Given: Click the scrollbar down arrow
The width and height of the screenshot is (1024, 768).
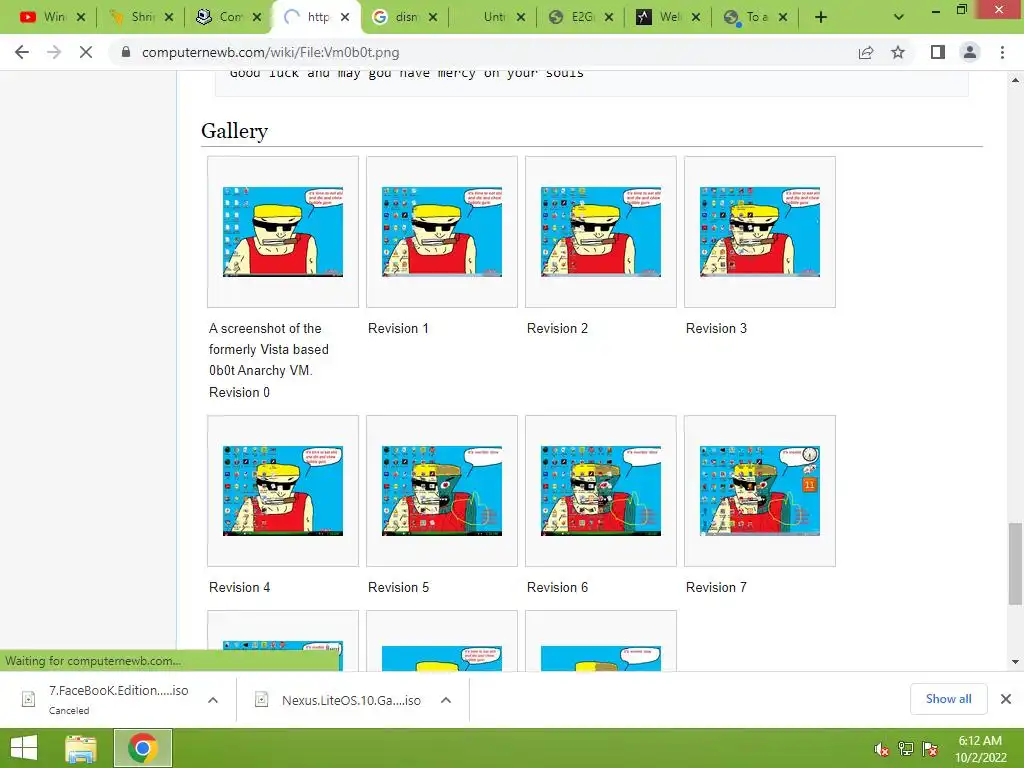Looking at the screenshot, I should coord(1015,662).
